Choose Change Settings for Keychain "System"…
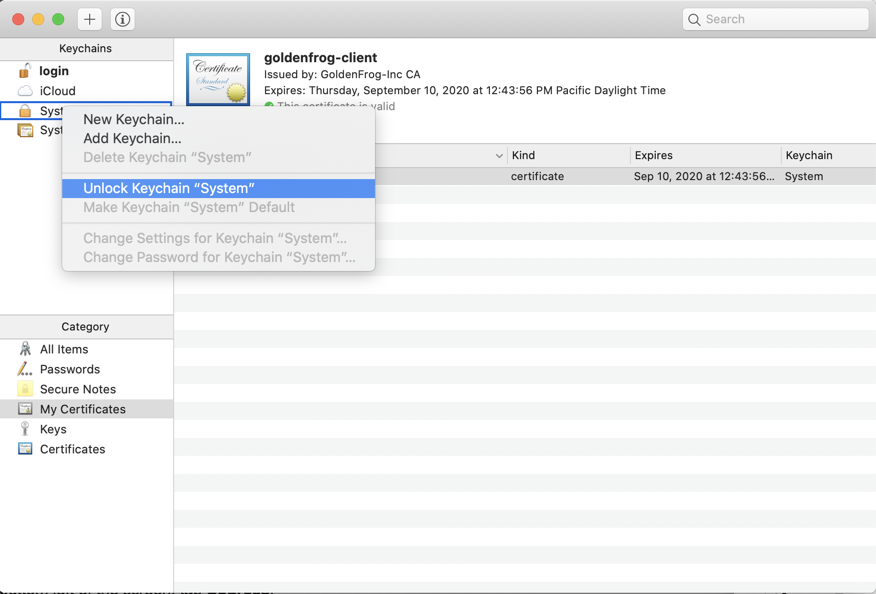The height and width of the screenshot is (594, 876). coord(218,238)
